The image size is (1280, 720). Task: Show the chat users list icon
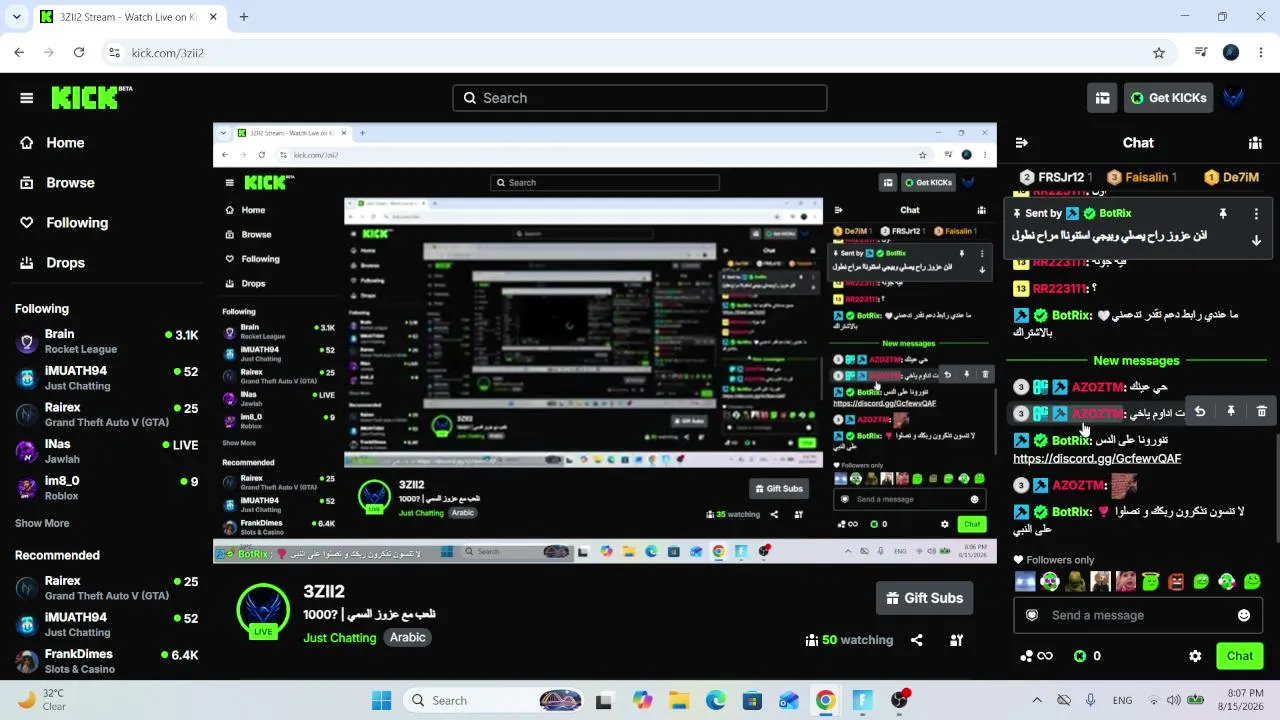[1255, 143]
